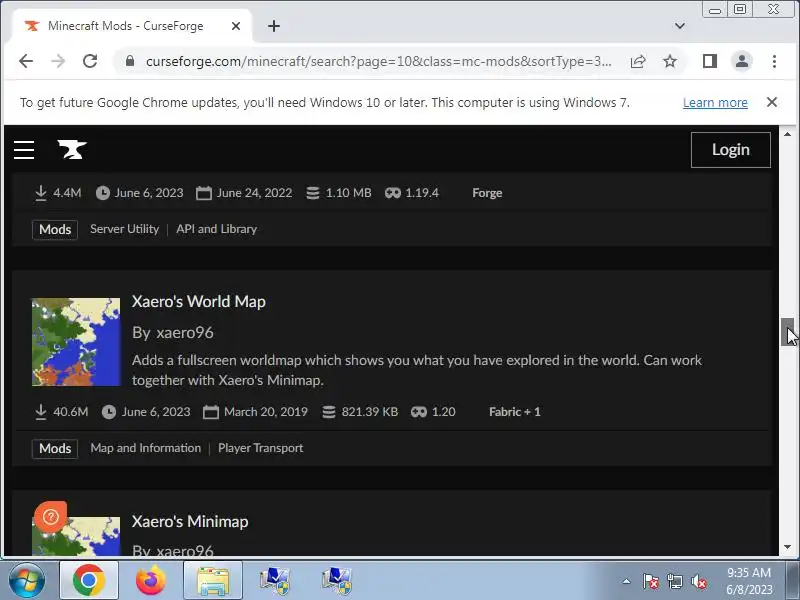Click the Xaero's Minimap thumbnail
Image resolution: width=800 pixels, height=600 pixels.
point(76,536)
